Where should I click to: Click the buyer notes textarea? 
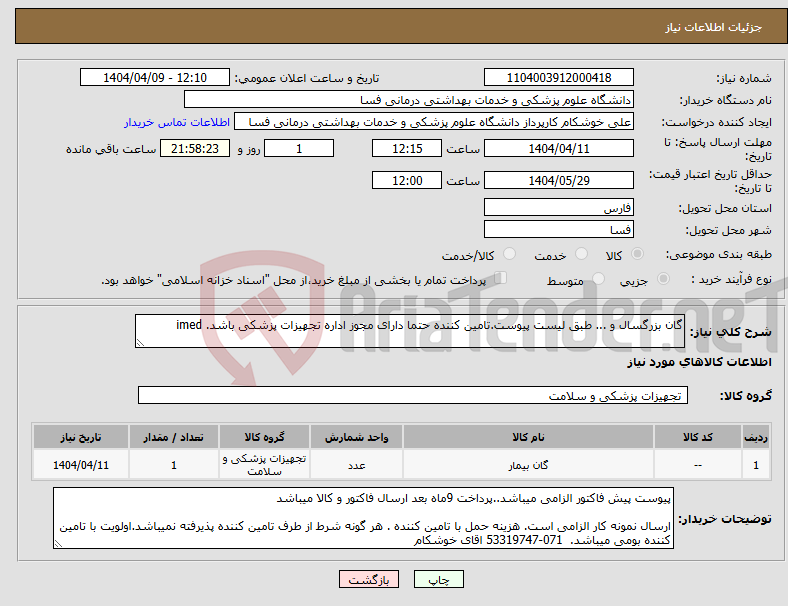[363, 518]
